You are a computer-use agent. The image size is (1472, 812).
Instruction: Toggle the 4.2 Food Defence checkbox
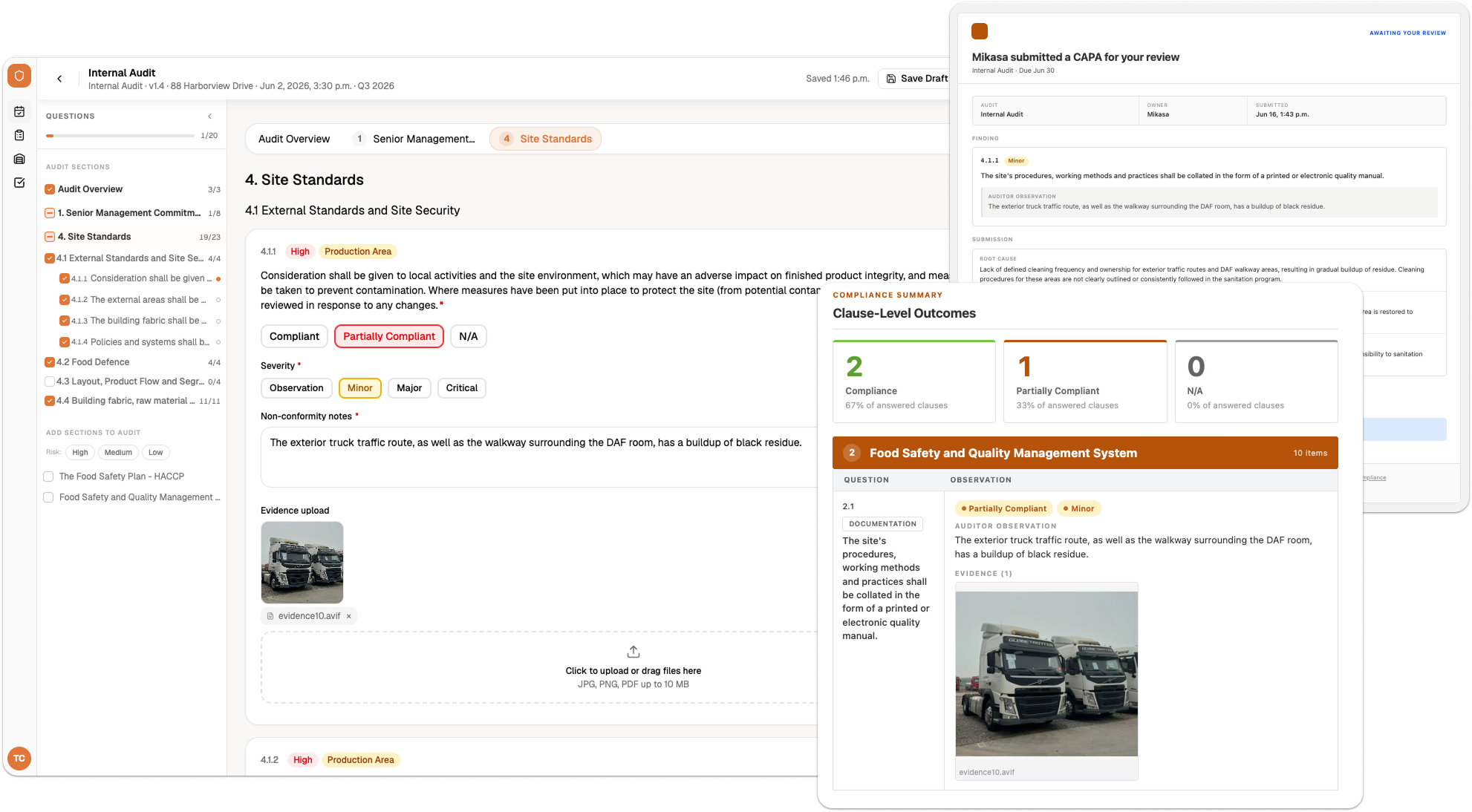50,362
